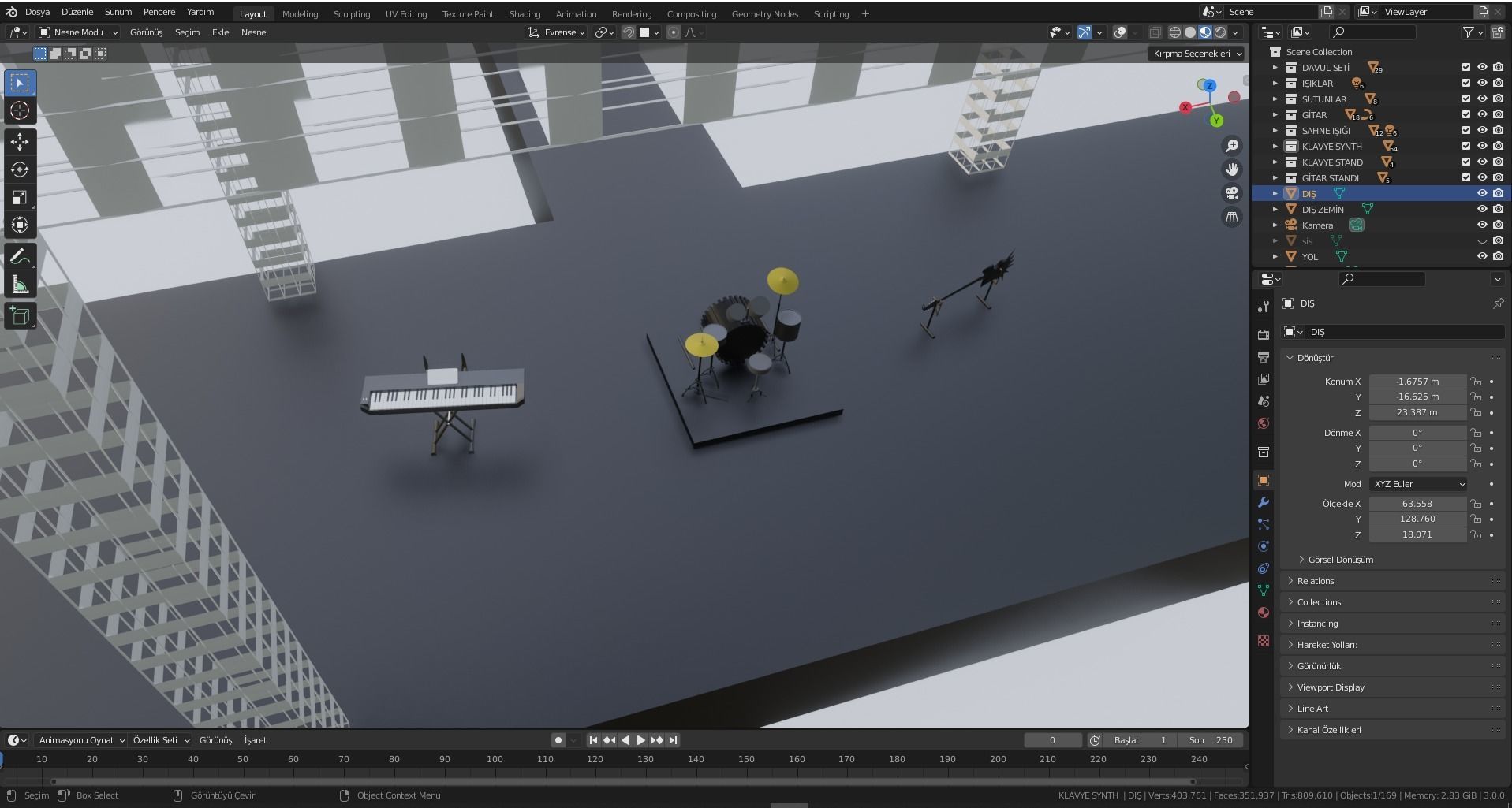Open the Düzenle menu
This screenshot has height=808, width=1512.
[x=77, y=12]
